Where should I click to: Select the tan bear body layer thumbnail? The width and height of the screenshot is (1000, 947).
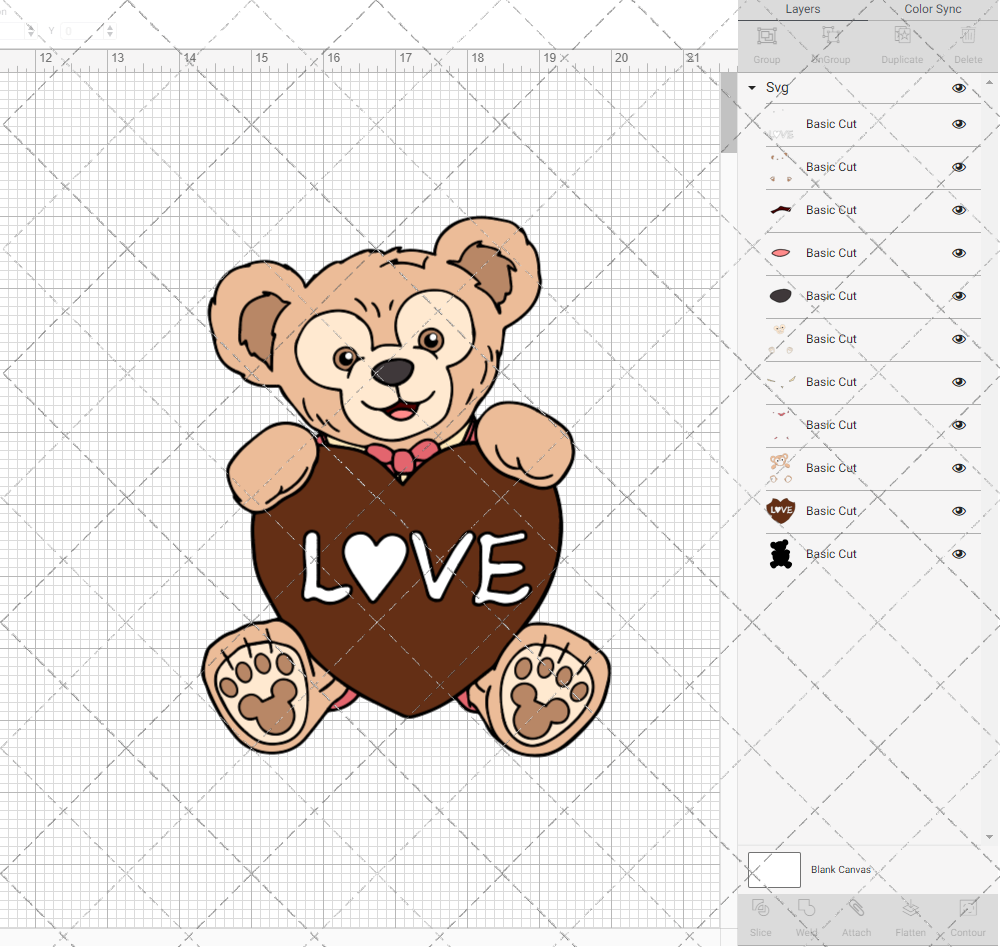point(781,468)
